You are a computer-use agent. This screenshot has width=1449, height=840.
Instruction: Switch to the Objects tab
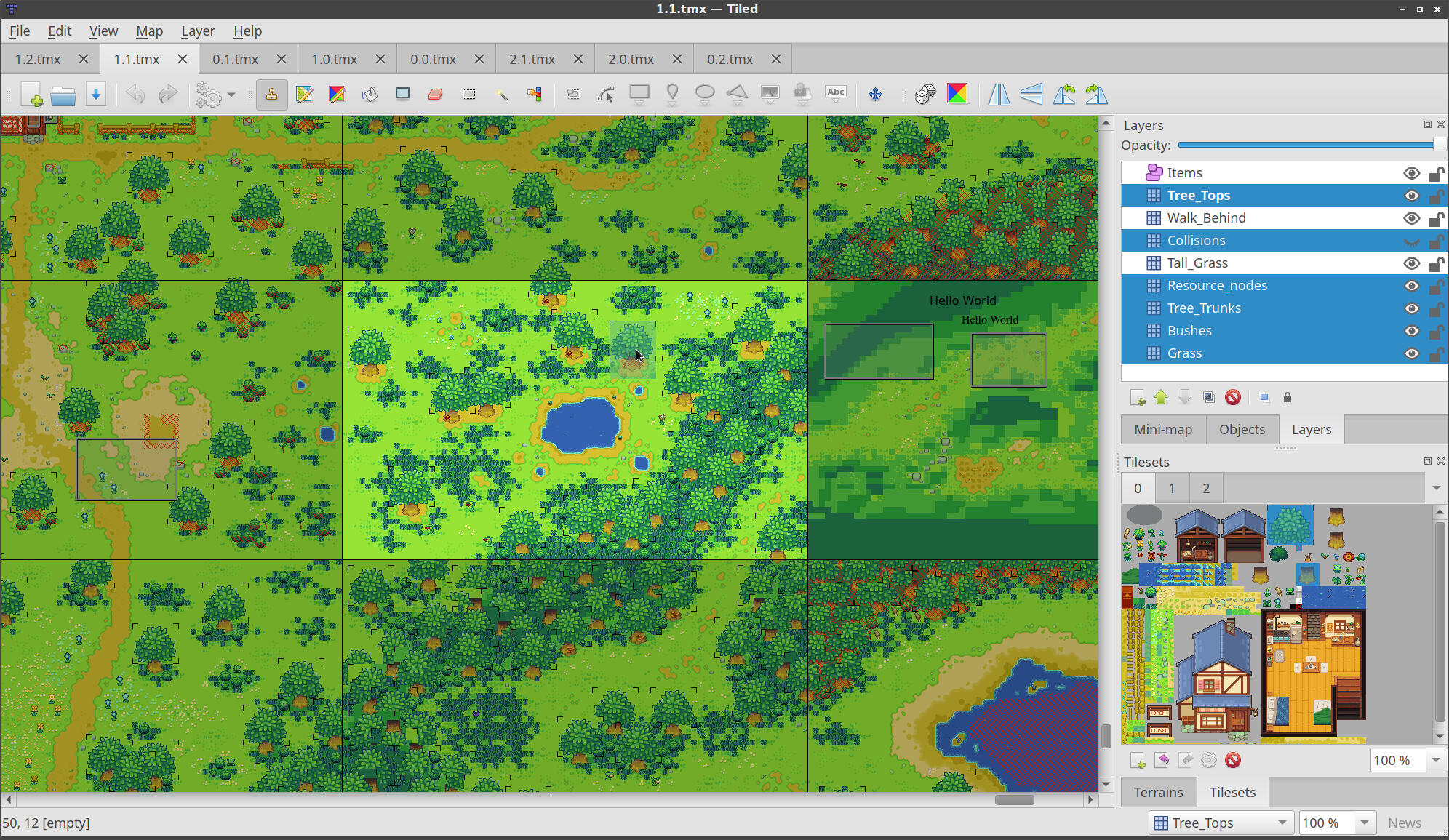click(x=1242, y=429)
